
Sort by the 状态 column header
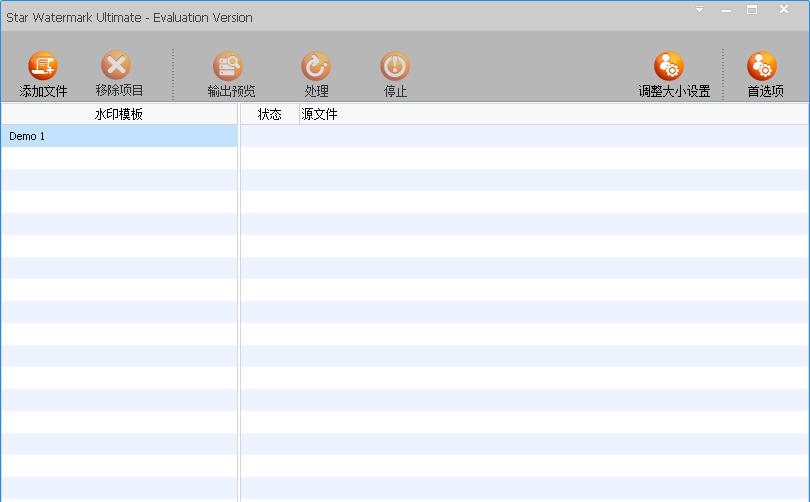coord(269,114)
